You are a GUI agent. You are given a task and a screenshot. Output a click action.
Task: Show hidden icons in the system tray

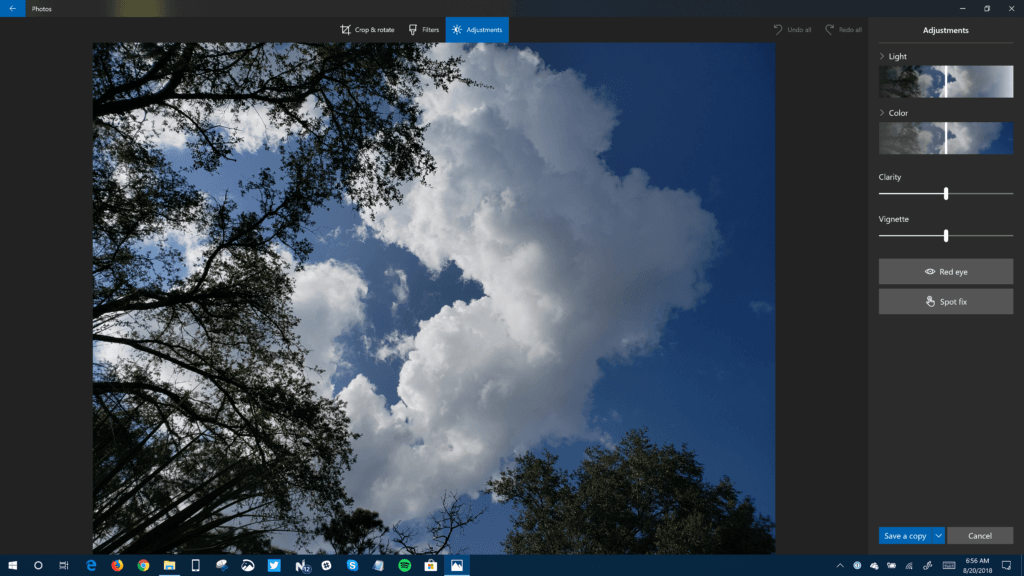840,565
